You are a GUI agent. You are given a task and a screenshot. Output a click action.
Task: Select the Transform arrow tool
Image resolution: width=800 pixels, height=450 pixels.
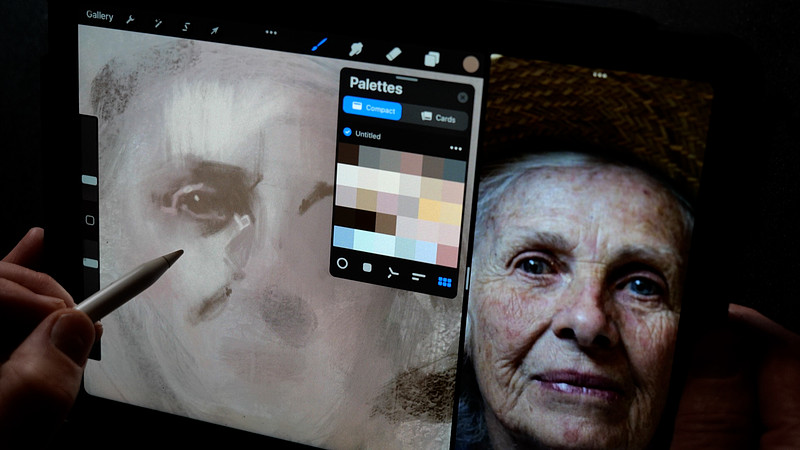(214, 28)
